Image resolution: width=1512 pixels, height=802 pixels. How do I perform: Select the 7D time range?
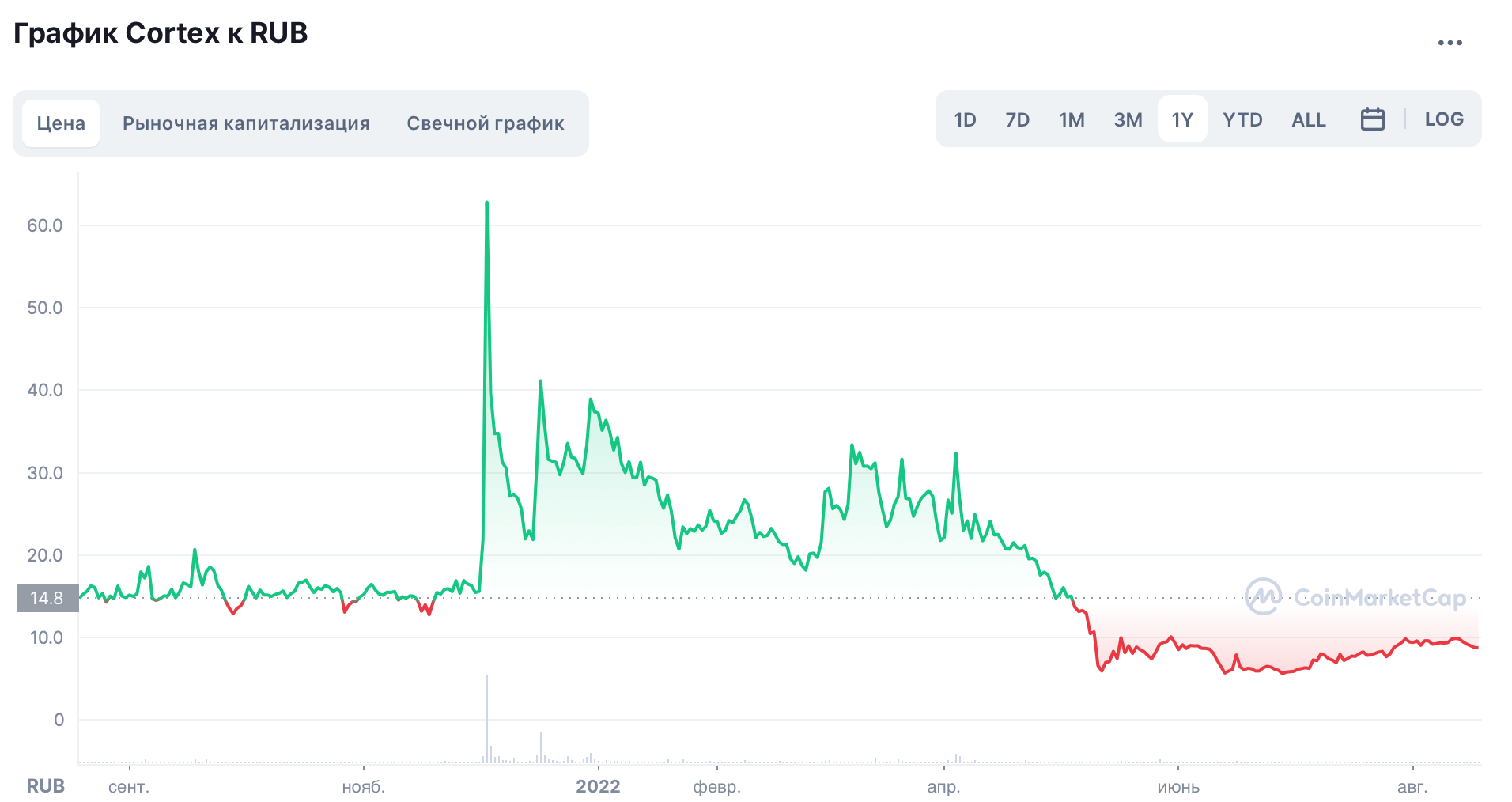coord(1017,119)
